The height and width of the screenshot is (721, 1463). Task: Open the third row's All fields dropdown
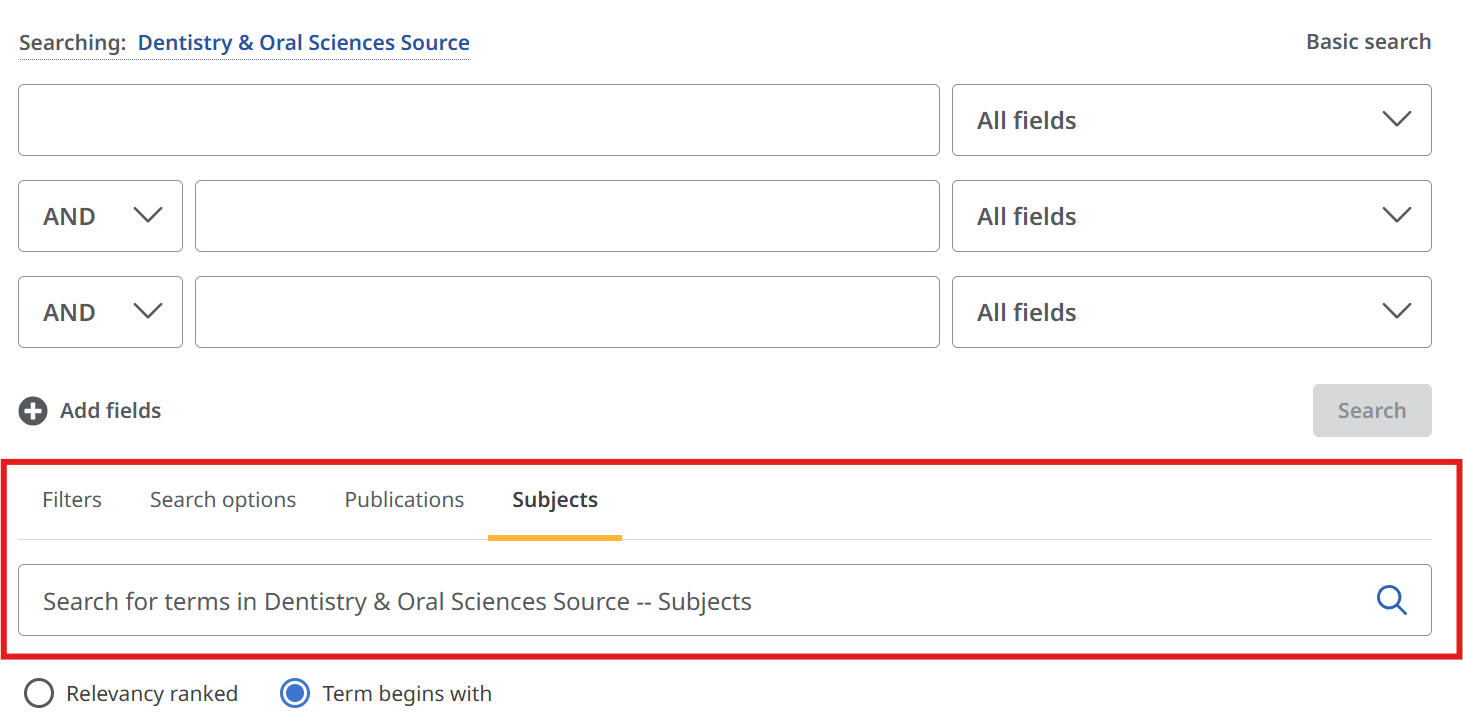tap(1191, 312)
